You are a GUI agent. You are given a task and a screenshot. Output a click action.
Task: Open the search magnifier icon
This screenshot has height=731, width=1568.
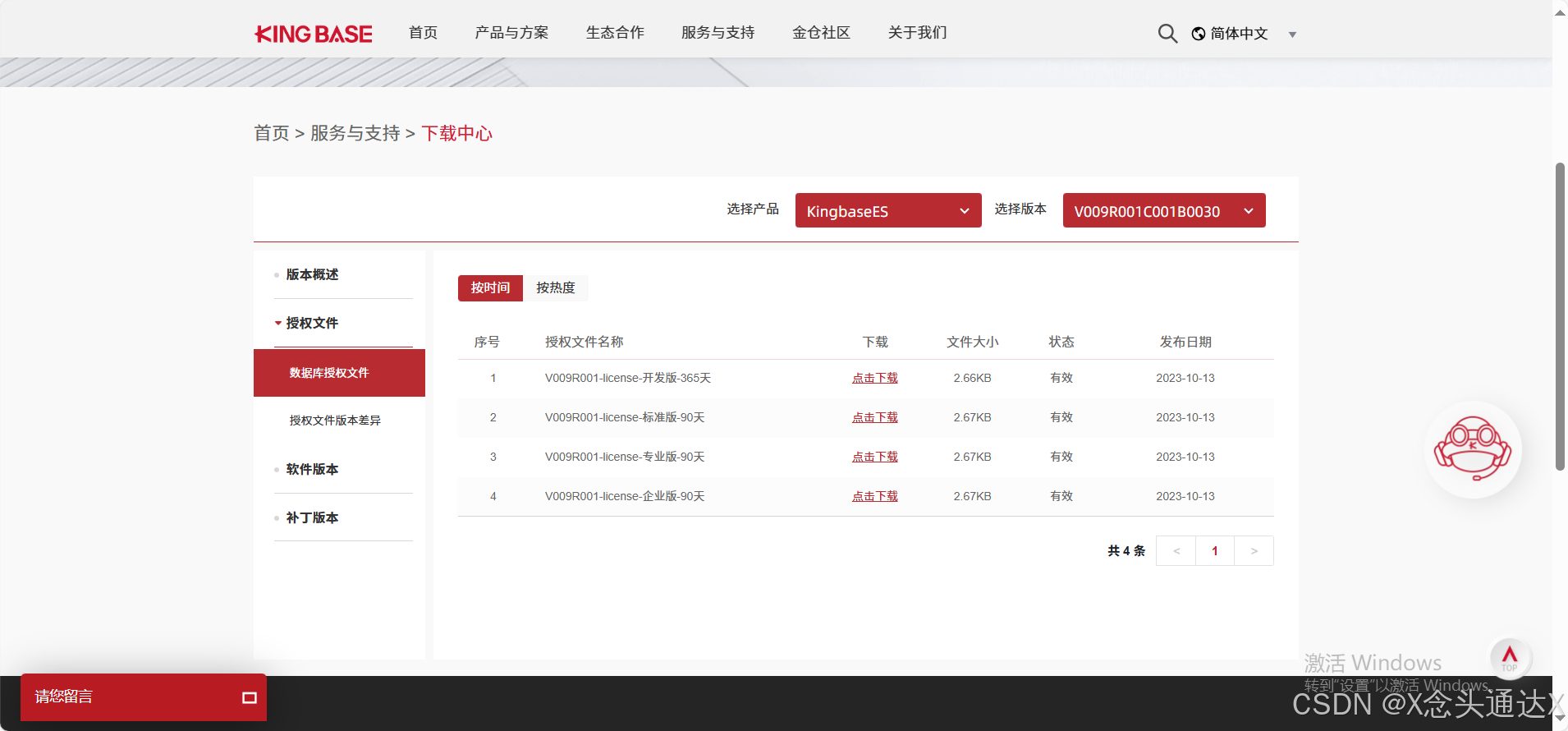[1167, 34]
